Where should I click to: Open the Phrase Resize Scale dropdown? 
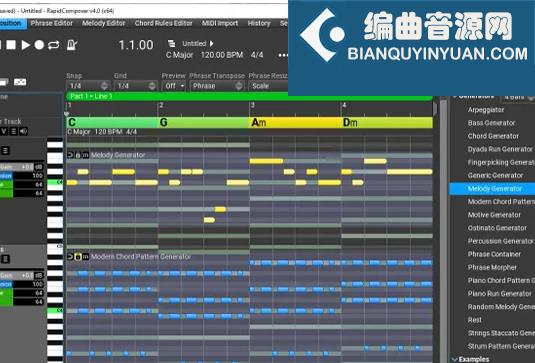(268, 86)
